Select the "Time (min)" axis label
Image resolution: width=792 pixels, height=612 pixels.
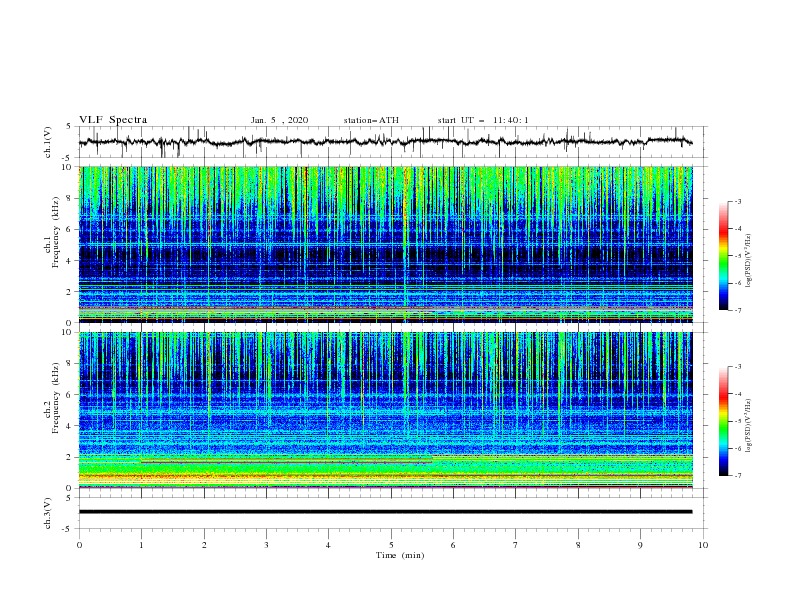point(400,555)
